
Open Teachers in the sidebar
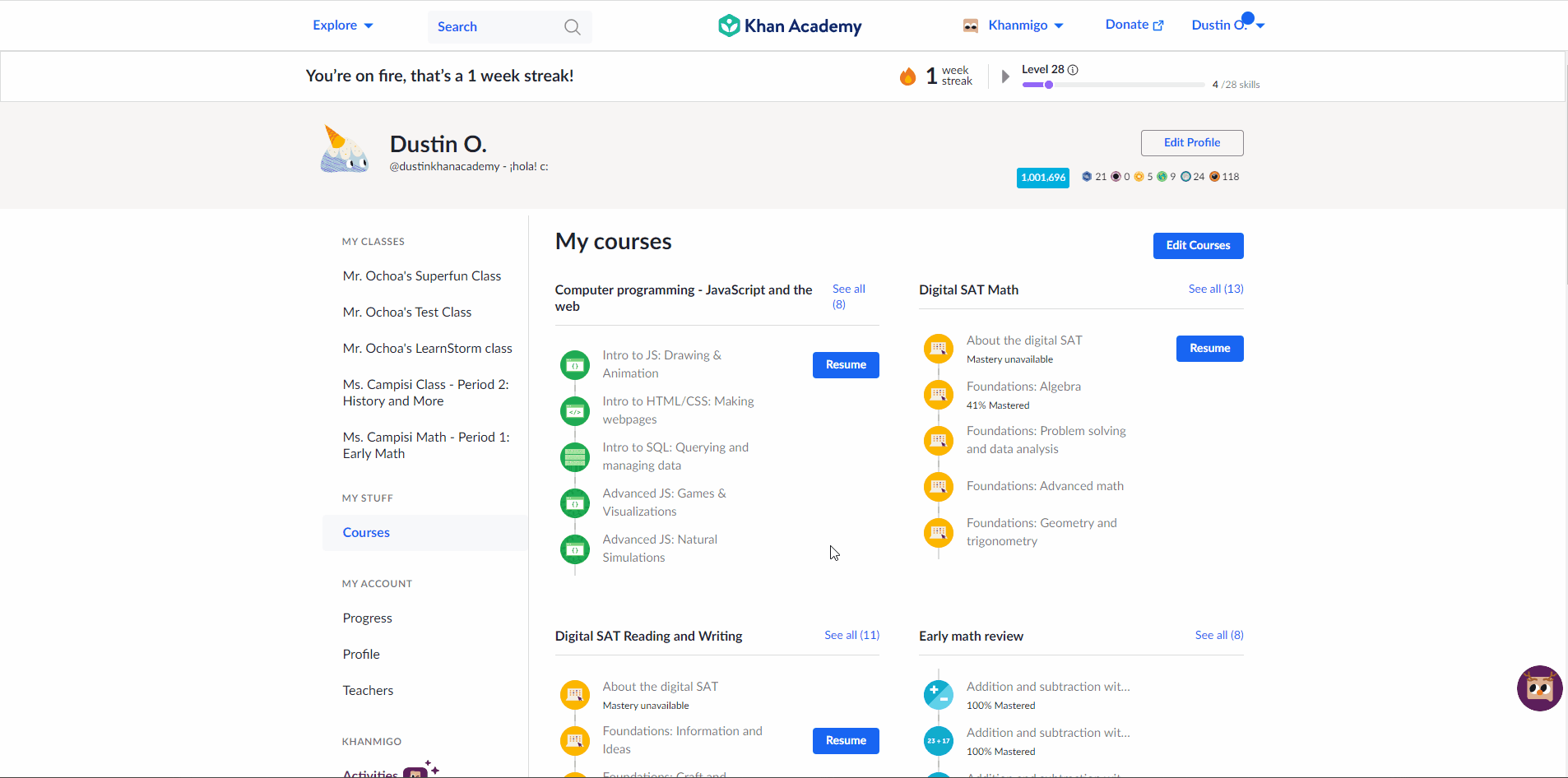tap(368, 691)
